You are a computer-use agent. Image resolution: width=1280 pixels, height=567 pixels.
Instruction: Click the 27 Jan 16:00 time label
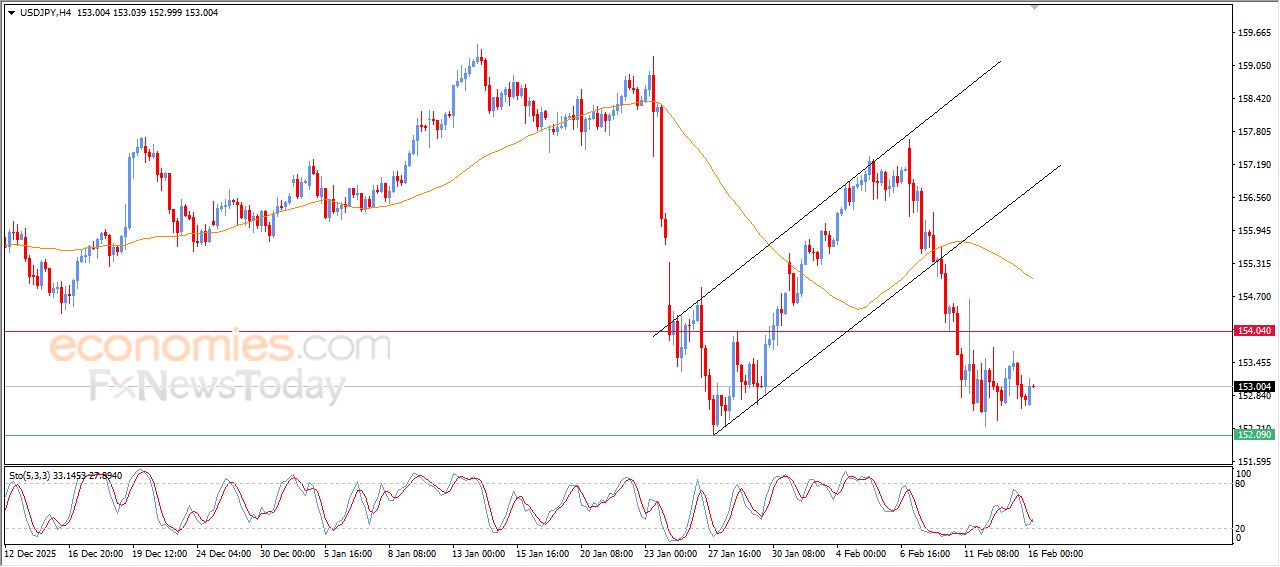pos(735,553)
